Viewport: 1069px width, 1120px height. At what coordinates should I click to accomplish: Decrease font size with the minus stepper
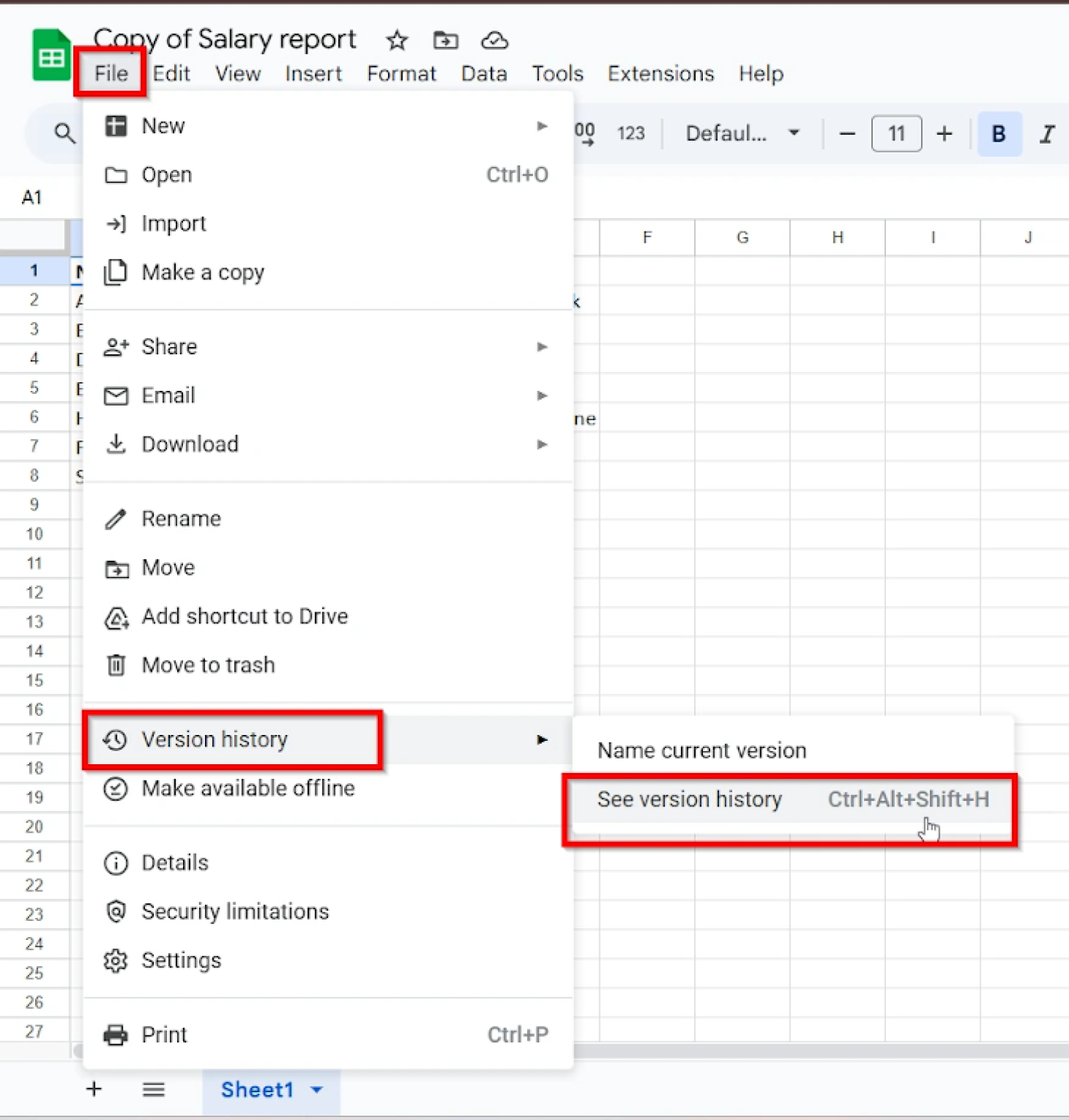(x=846, y=133)
